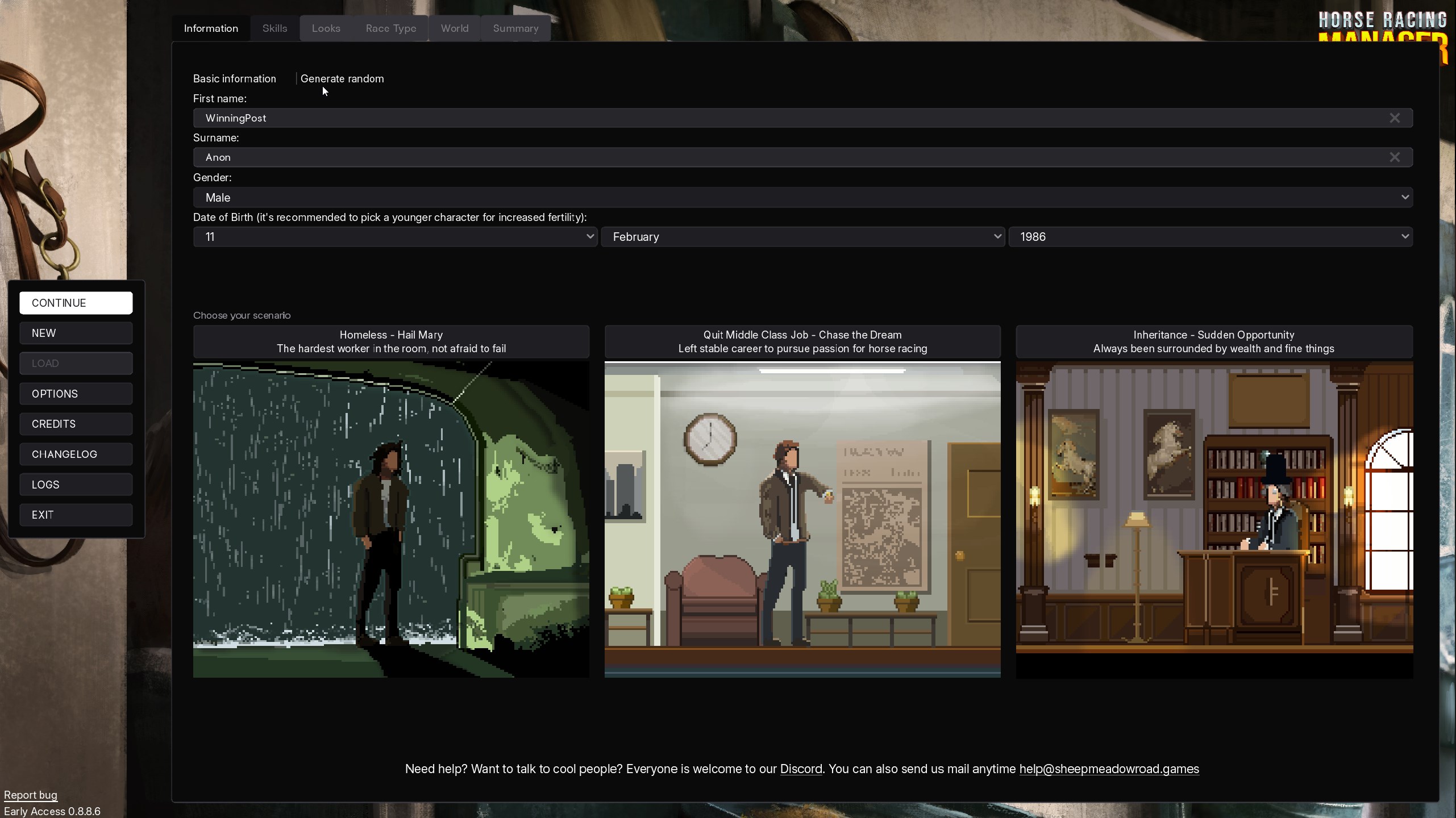
Task: Click the Report bug link
Action: pos(31,795)
